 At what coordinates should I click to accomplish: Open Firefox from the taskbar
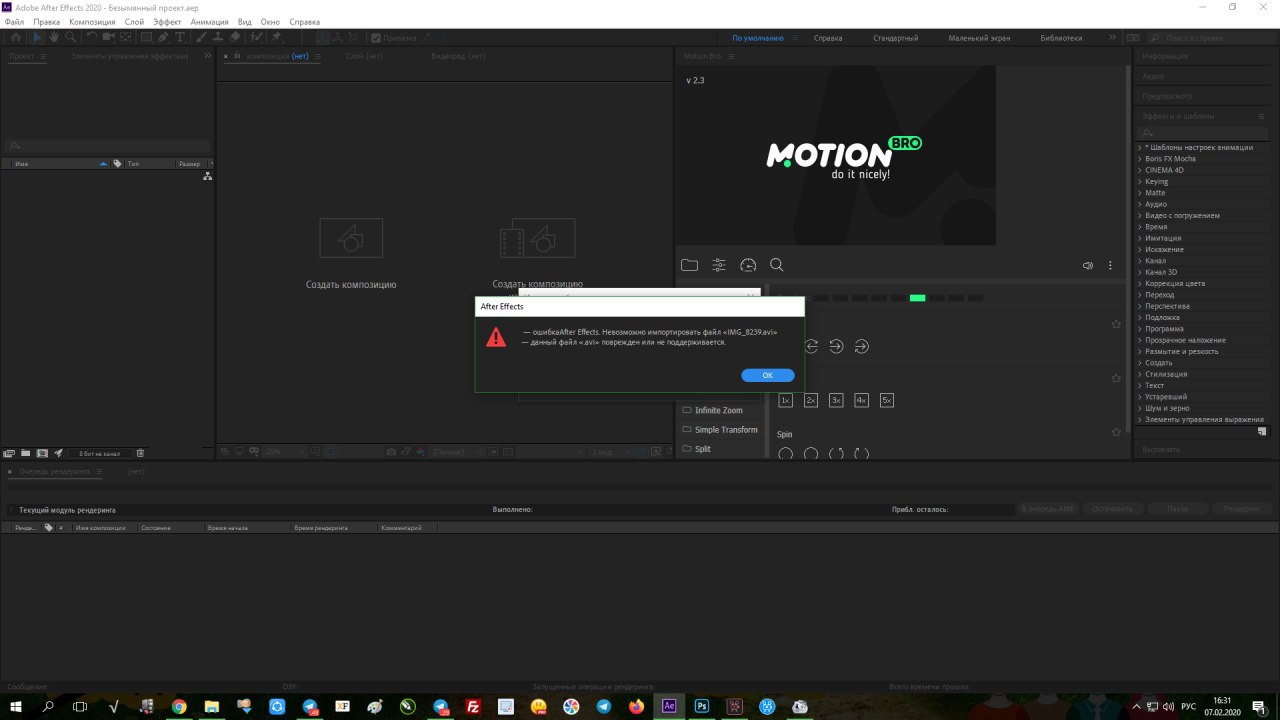(x=636, y=706)
